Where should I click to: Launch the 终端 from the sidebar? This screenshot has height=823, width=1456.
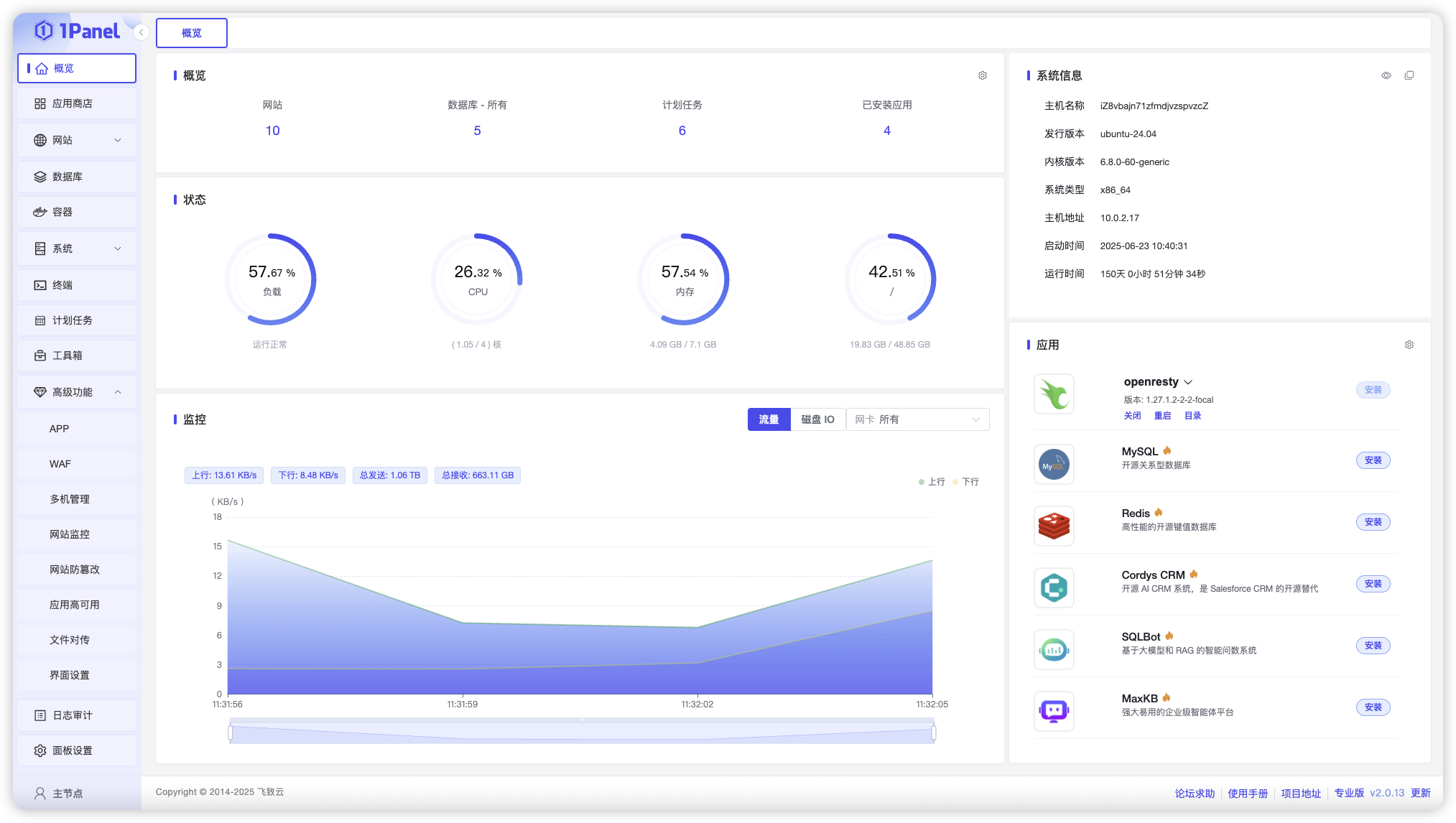coord(76,284)
